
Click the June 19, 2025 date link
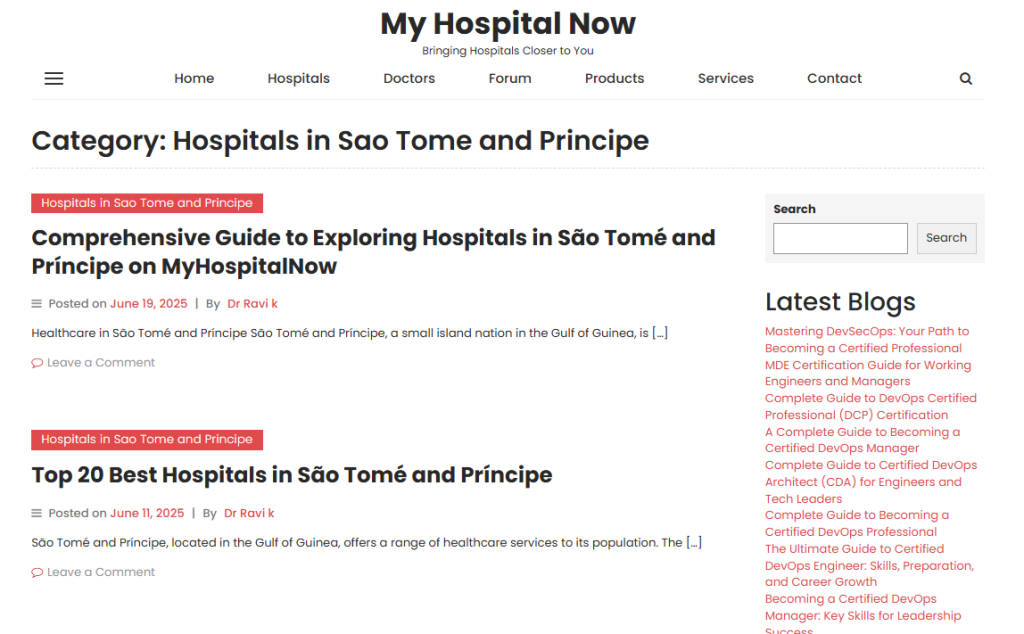tap(148, 304)
